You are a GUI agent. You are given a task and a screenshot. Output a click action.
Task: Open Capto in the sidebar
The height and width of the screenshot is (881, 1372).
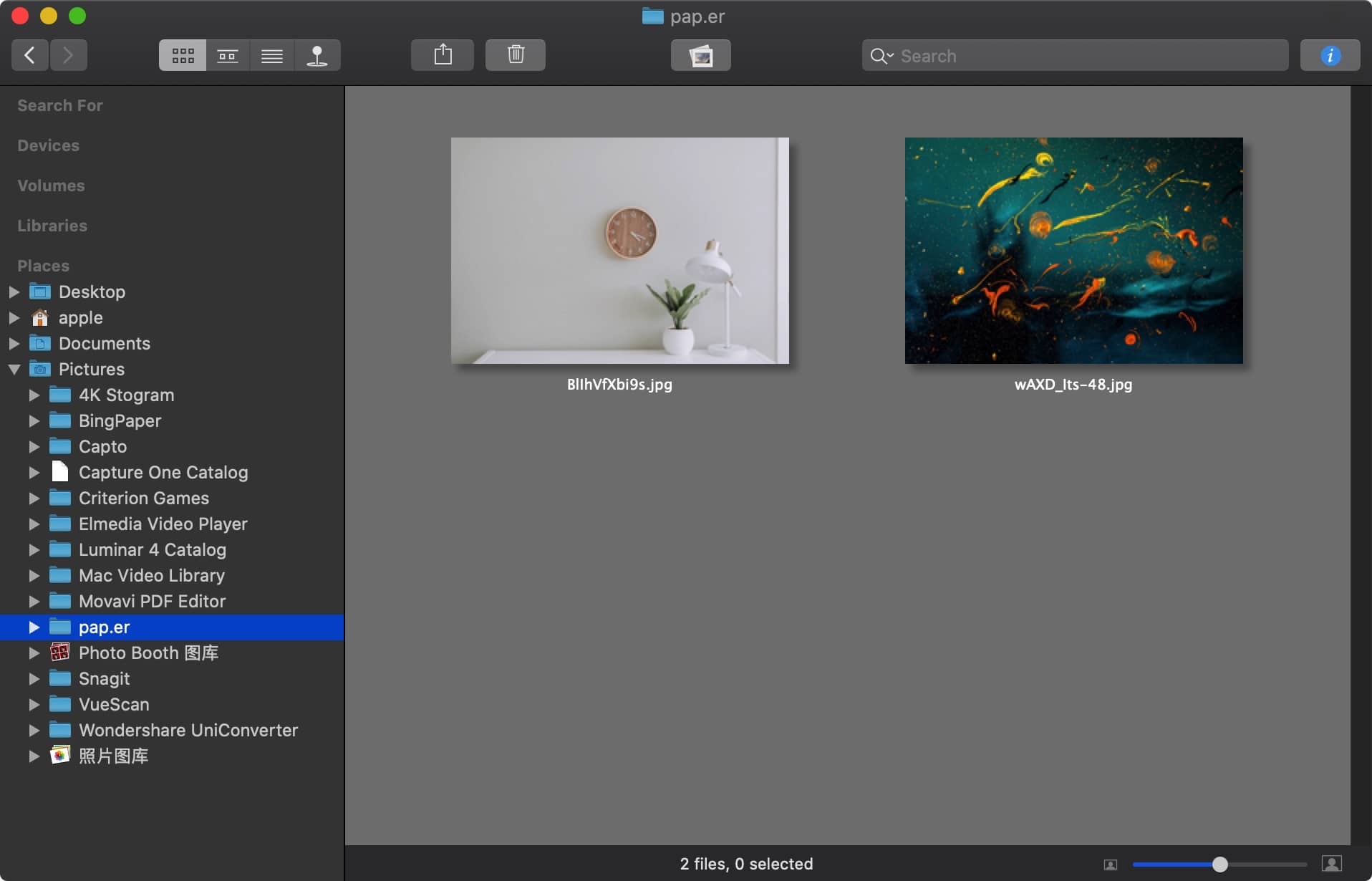pyautogui.click(x=102, y=446)
